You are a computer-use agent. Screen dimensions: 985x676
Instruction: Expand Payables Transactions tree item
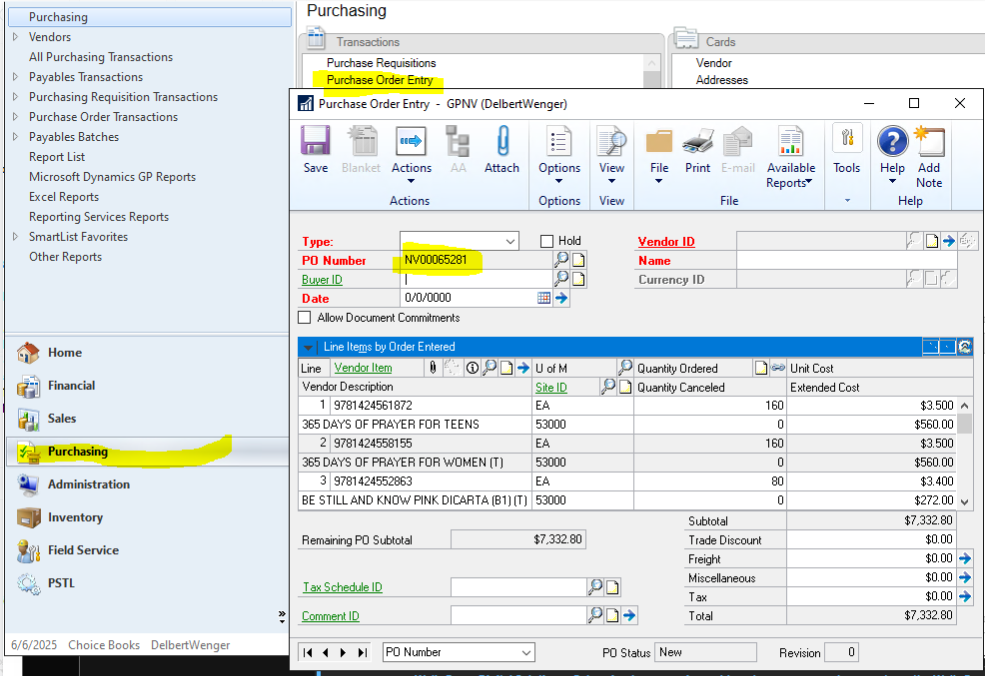16,77
